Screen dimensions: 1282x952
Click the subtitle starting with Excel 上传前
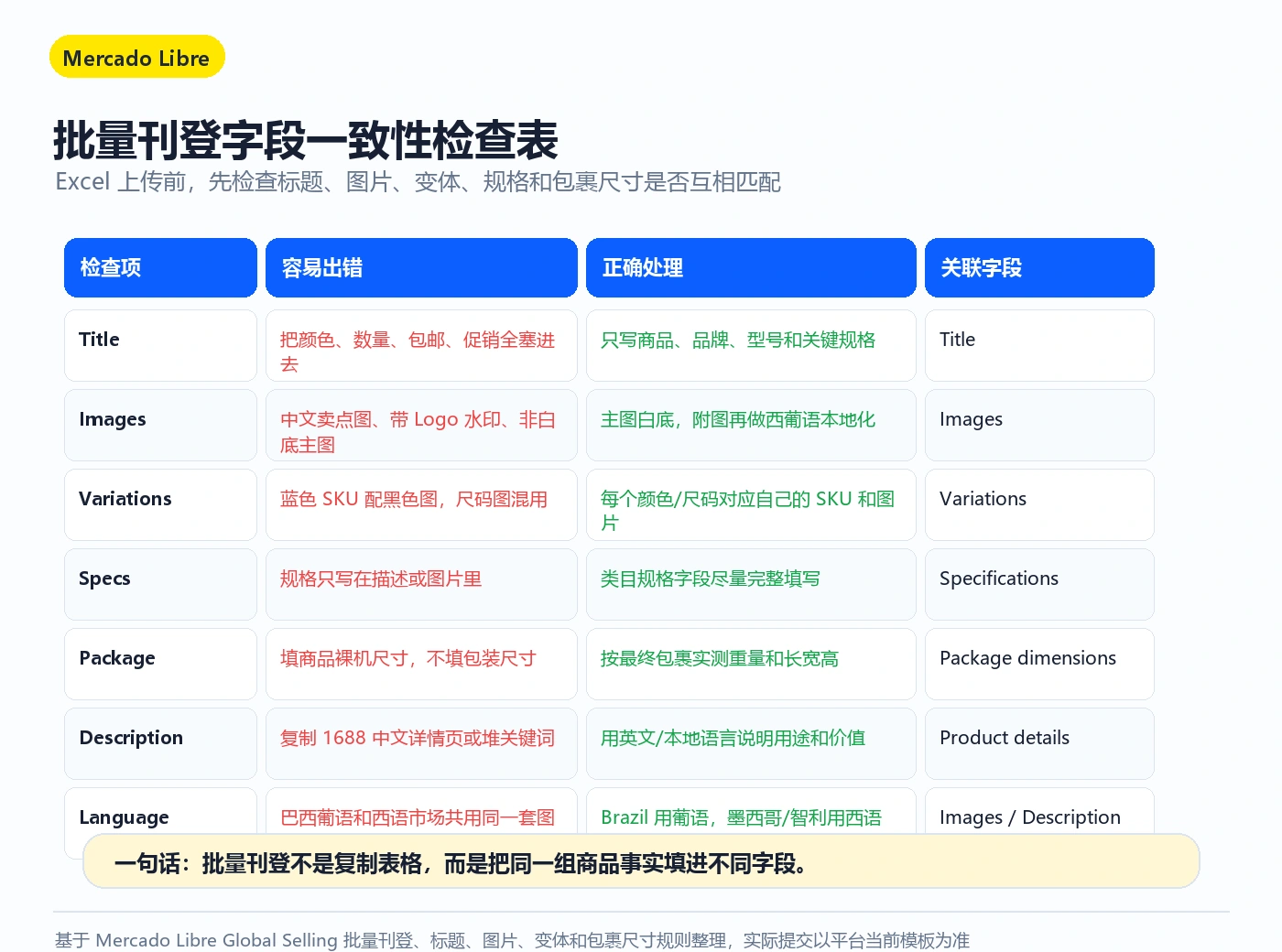(418, 182)
